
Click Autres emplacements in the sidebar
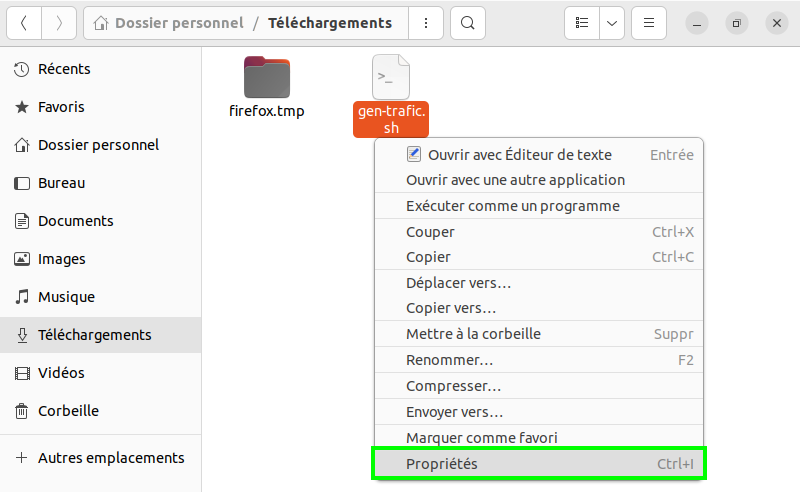[111, 458]
